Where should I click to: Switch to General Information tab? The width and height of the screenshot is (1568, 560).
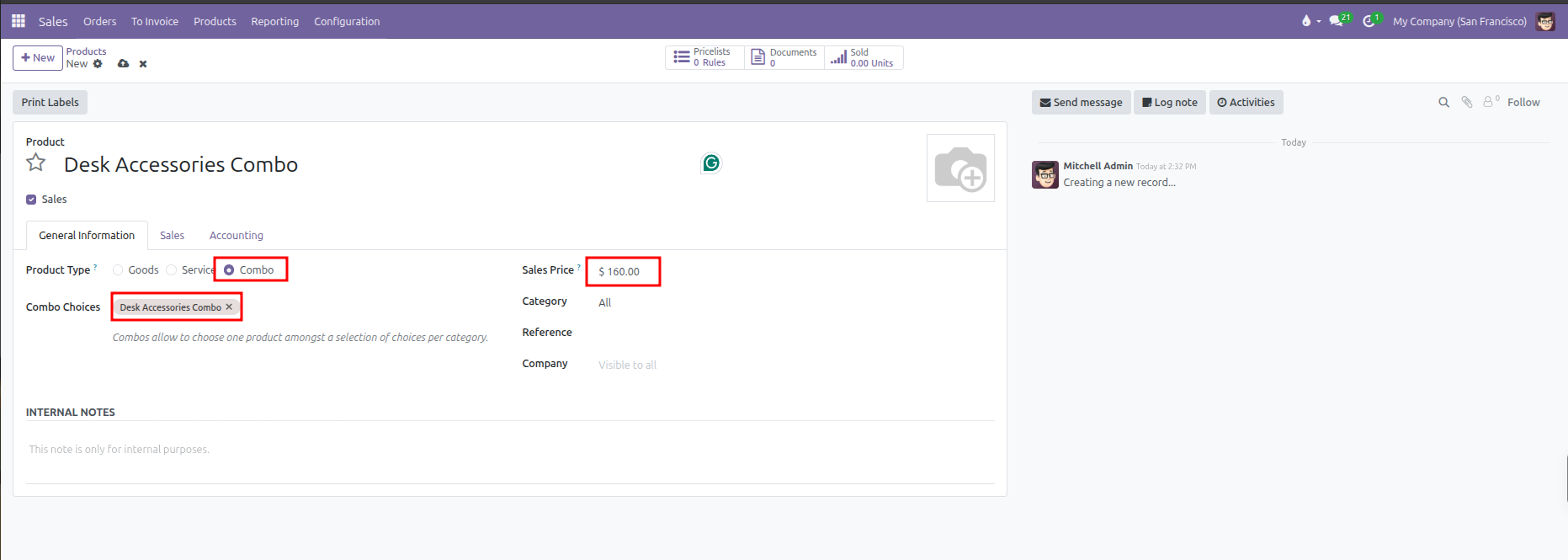(x=87, y=236)
